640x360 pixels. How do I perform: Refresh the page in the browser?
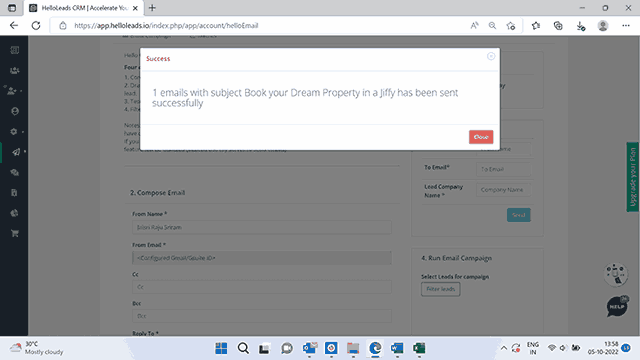(x=36, y=25)
